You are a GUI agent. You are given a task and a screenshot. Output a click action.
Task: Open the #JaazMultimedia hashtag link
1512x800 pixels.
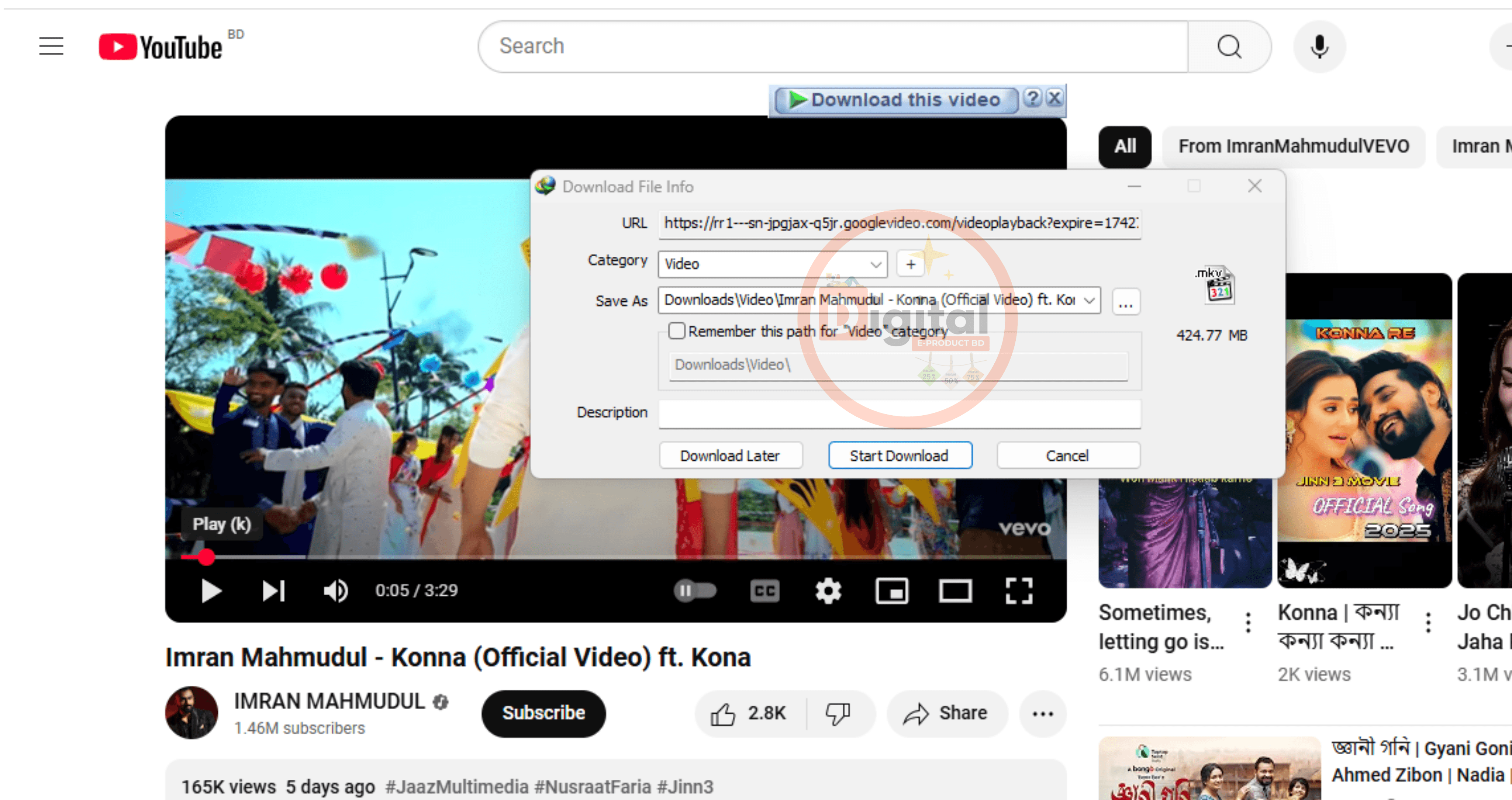(457, 786)
